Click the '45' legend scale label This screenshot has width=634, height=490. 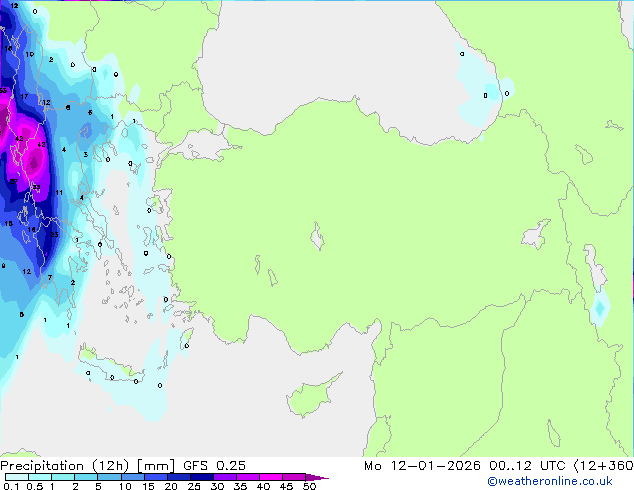[286, 486]
